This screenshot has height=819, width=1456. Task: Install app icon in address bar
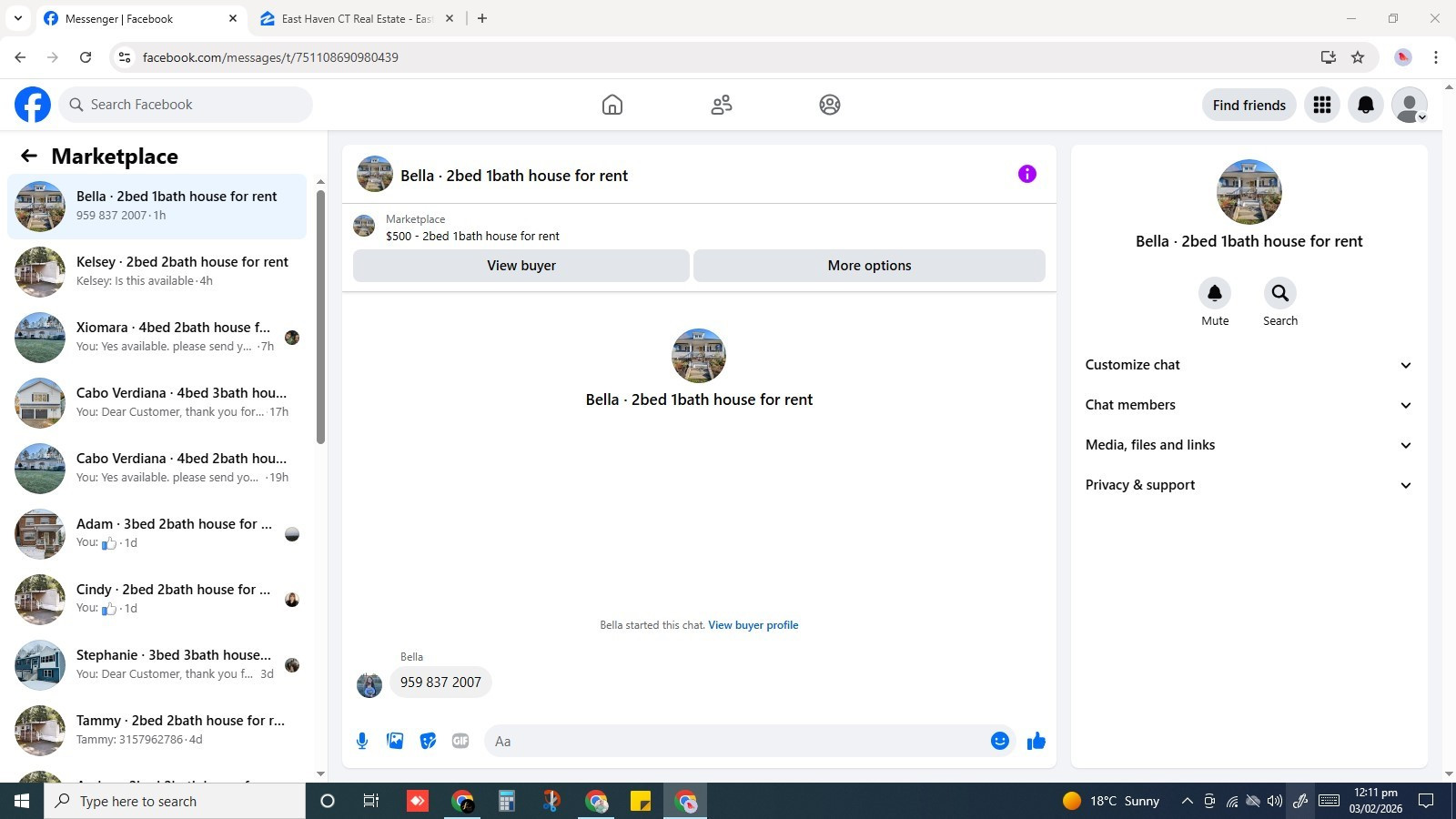coord(1329,57)
